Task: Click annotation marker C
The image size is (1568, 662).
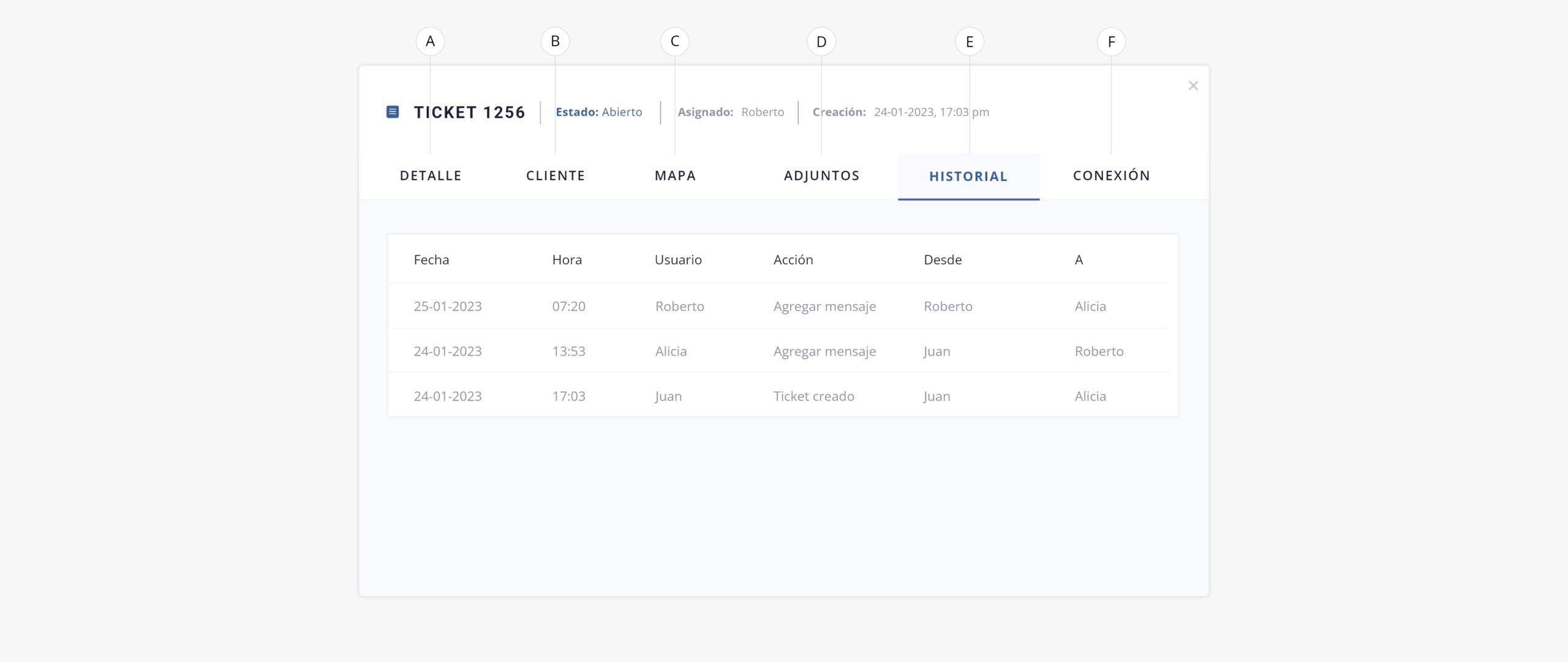Action: (674, 42)
